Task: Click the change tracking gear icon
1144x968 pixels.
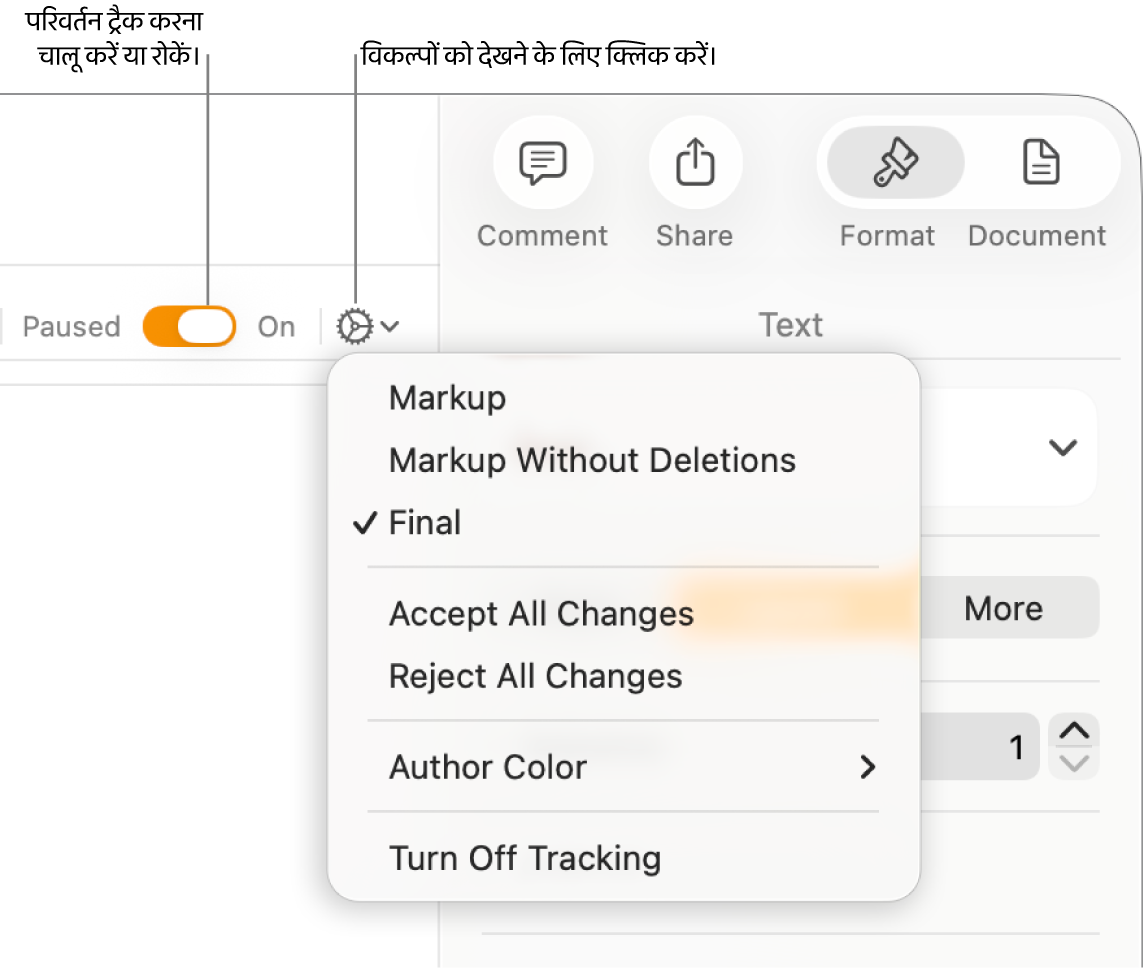Action: coord(356,326)
